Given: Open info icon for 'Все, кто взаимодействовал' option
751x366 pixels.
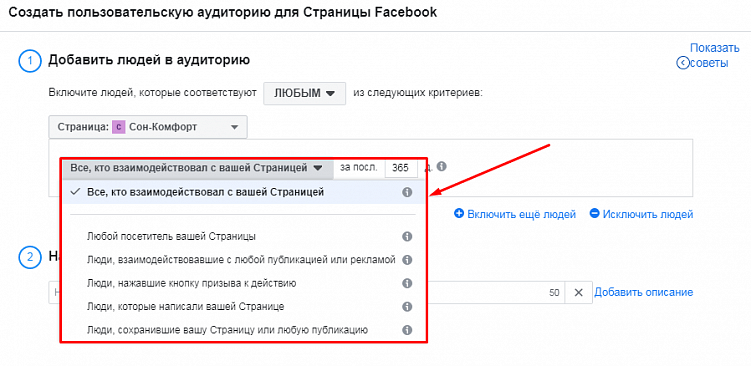Looking at the screenshot, I should (x=407, y=192).
